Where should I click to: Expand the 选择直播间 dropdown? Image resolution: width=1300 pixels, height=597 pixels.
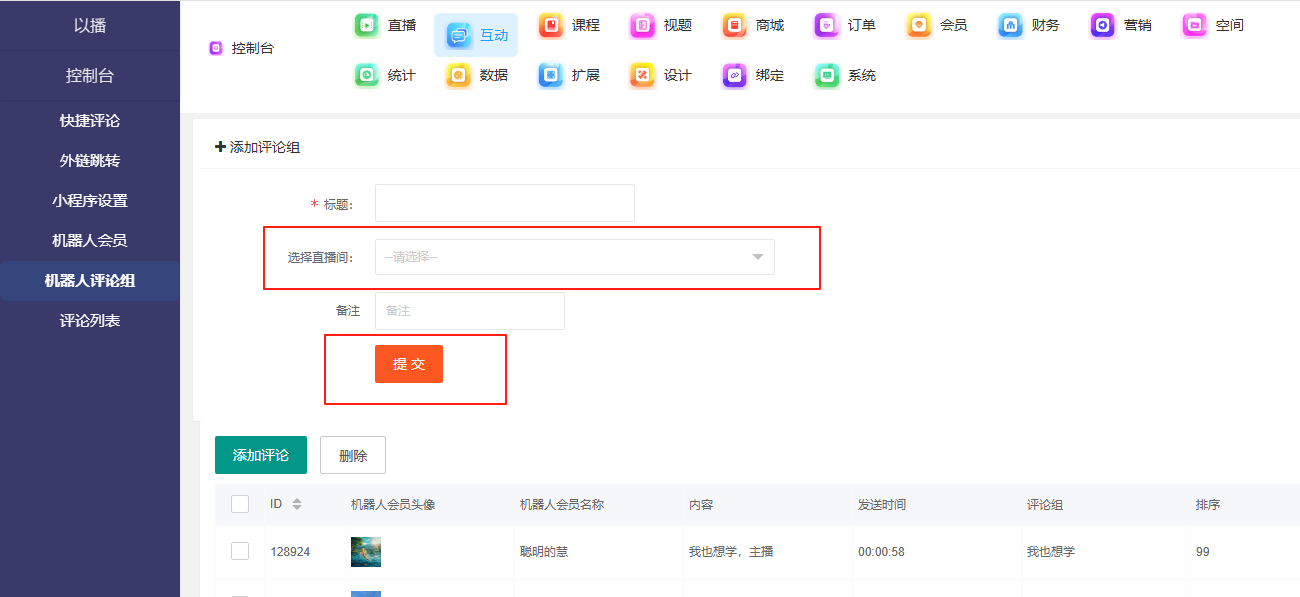click(x=574, y=257)
